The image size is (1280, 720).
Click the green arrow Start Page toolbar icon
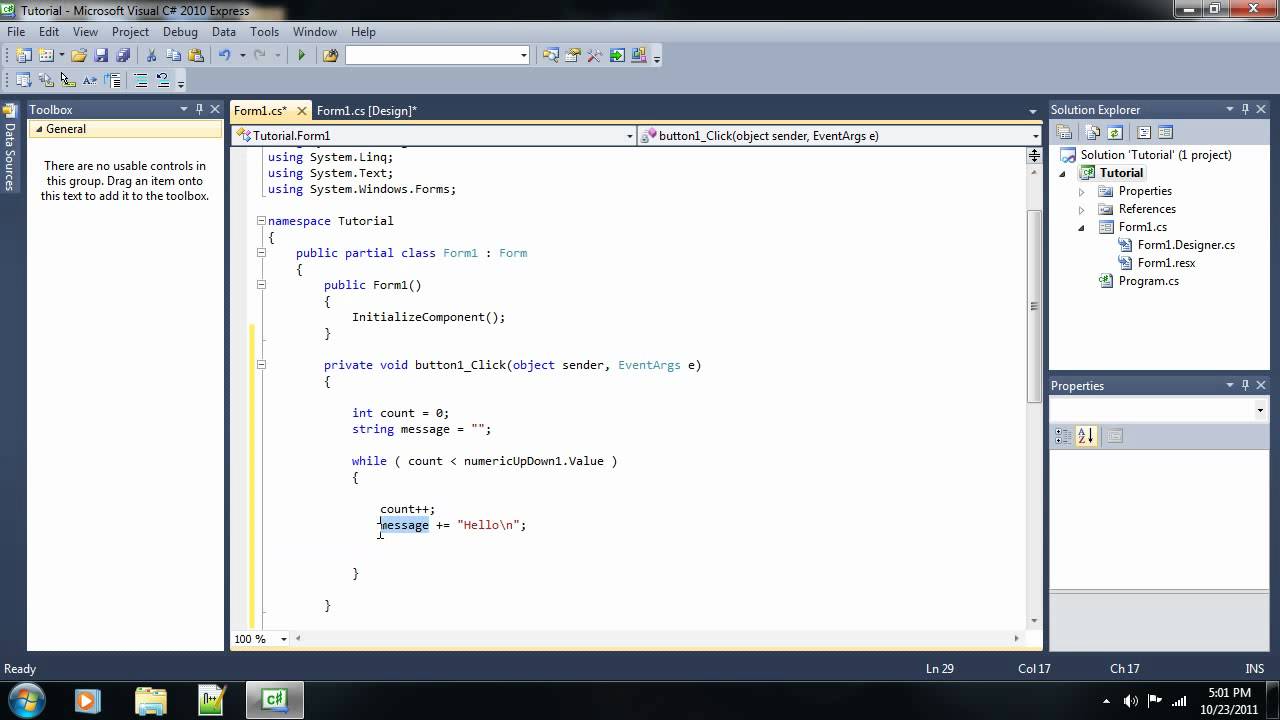pos(617,56)
